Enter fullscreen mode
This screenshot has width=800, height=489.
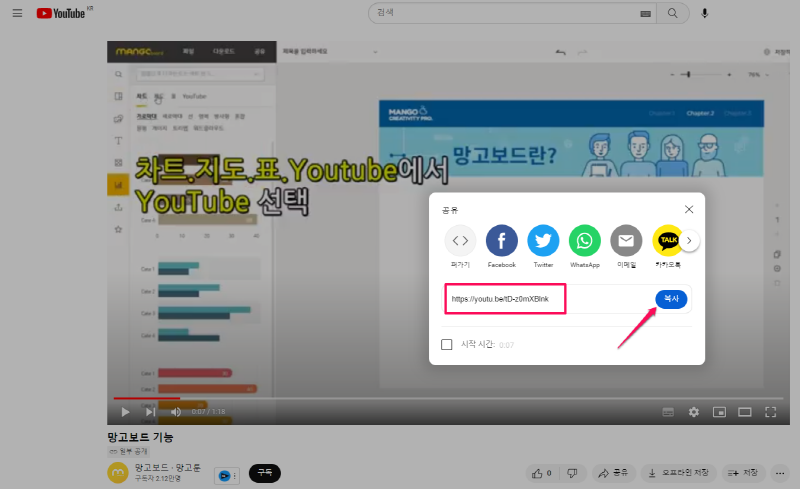(x=770, y=412)
